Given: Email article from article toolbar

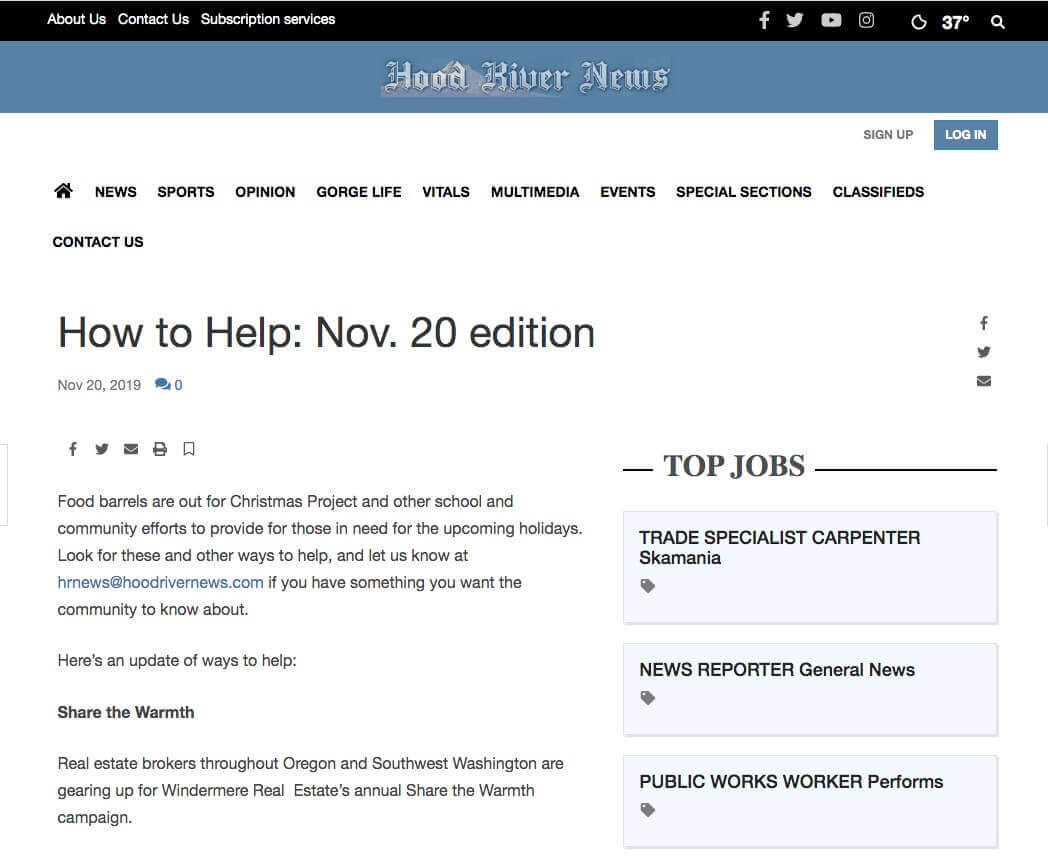Looking at the screenshot, I should click(131, 449).
